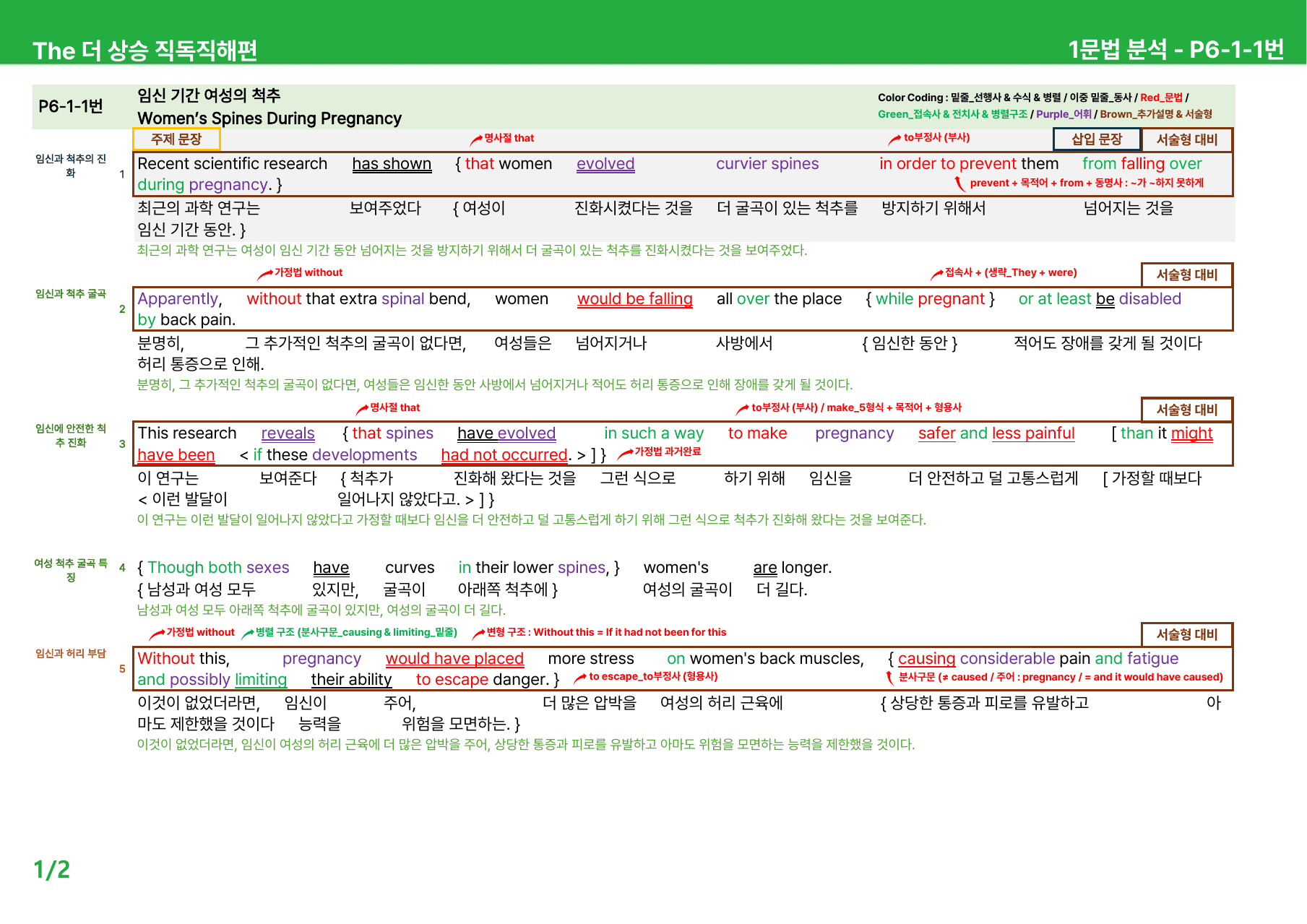Click the underlined word 'reveals'
The image size is (1307, 924).
click(288, 433)
